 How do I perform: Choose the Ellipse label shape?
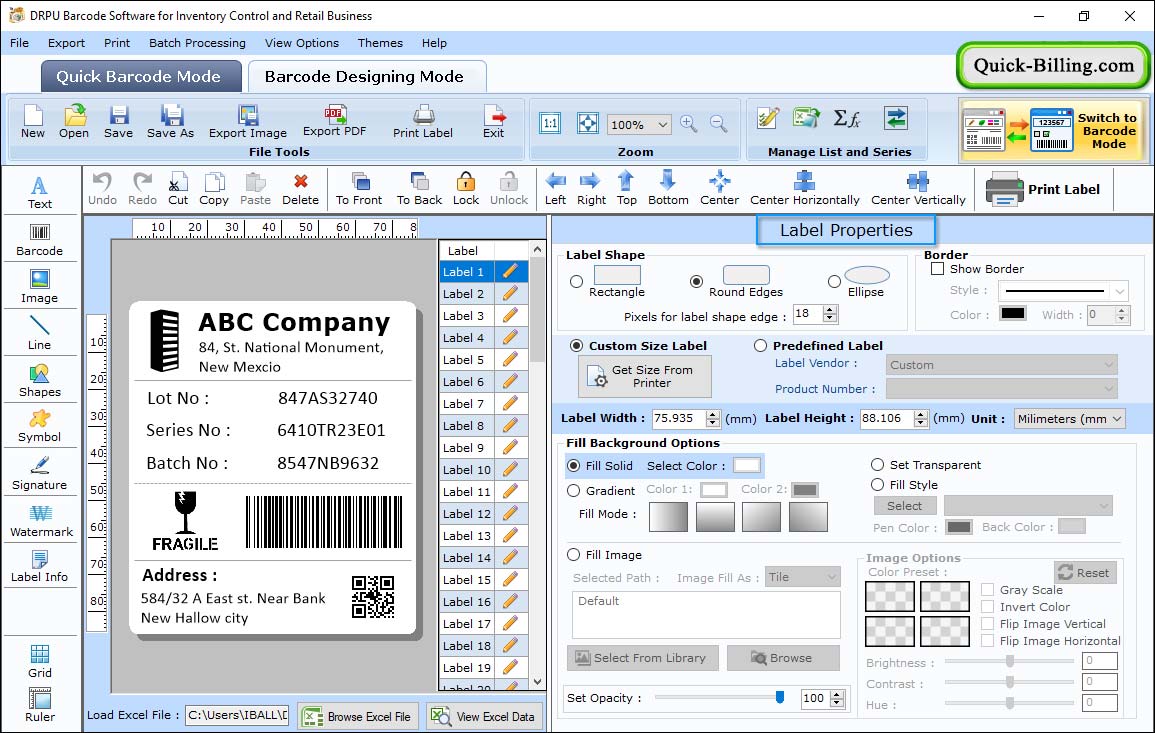(x=834, y=281)
